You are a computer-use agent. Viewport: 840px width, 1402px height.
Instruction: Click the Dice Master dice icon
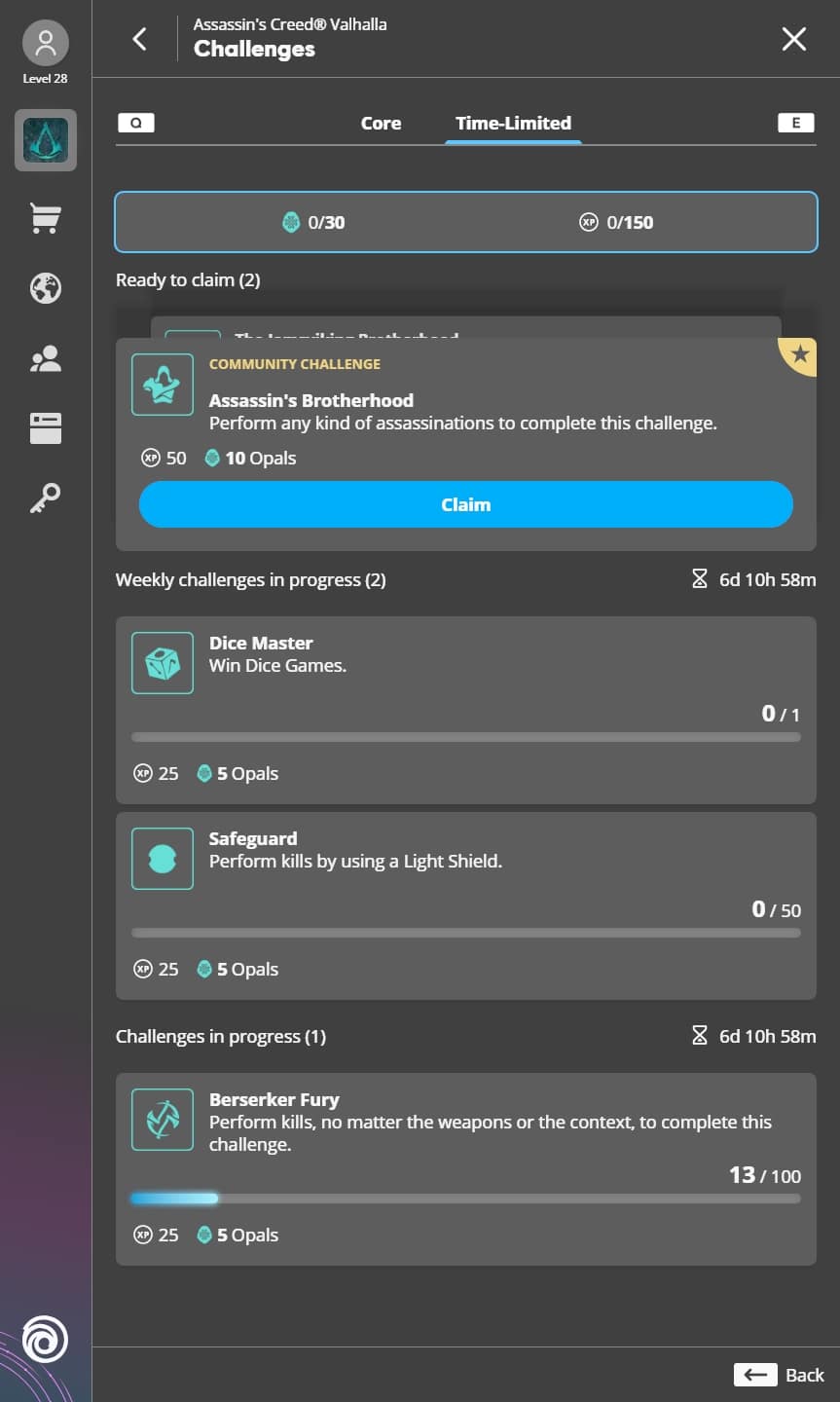point(163,663)
